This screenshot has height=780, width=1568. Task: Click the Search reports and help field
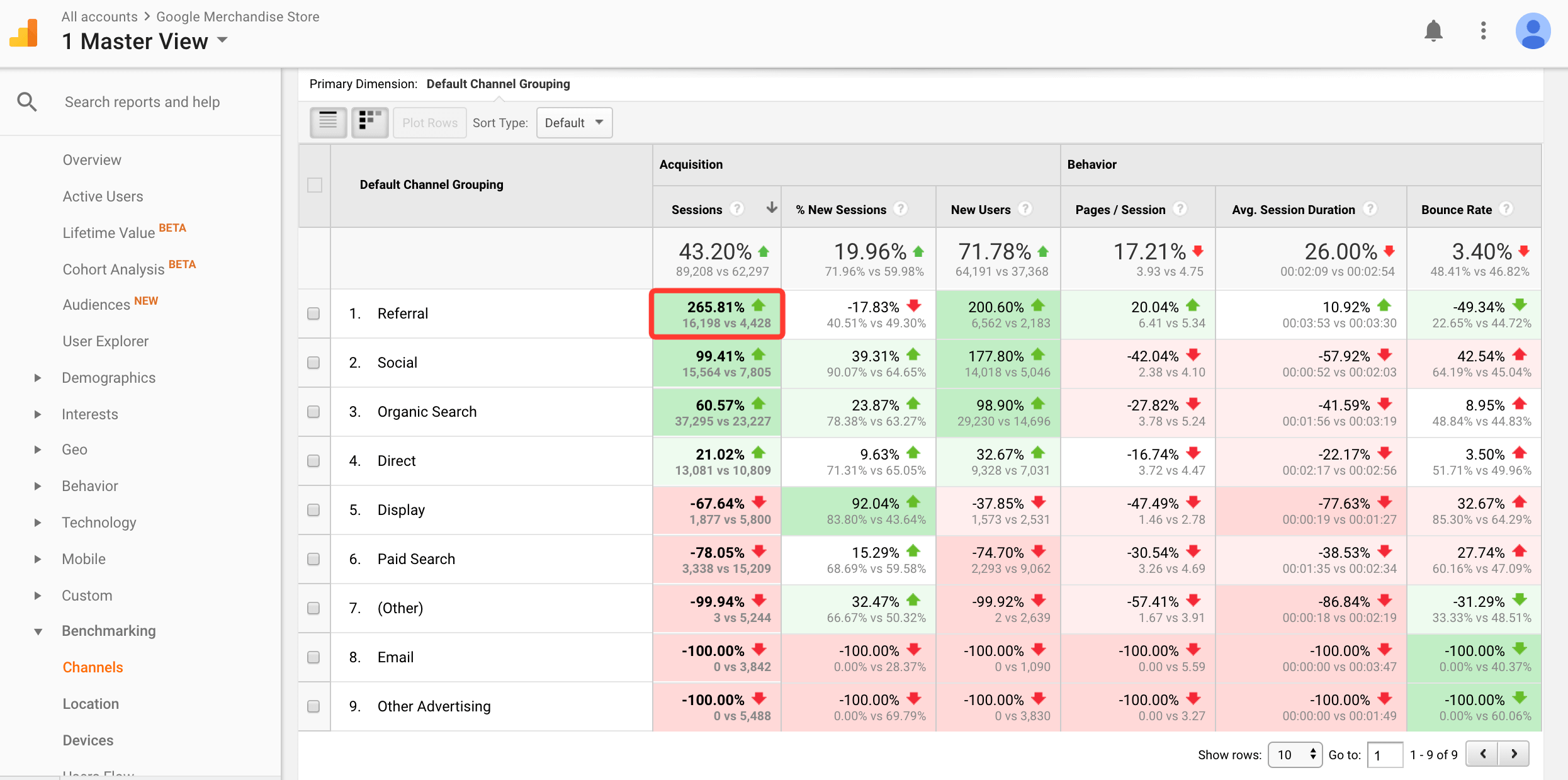click(x=142, y=102)
